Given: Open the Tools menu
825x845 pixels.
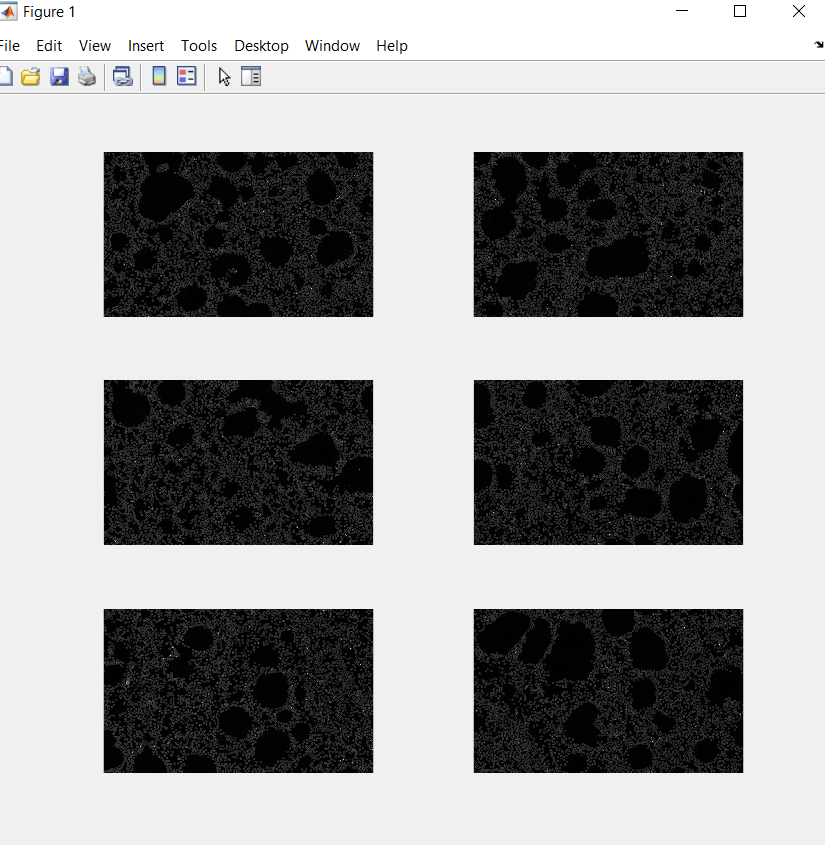Looking at the screenshot, I should pos(199,45).
